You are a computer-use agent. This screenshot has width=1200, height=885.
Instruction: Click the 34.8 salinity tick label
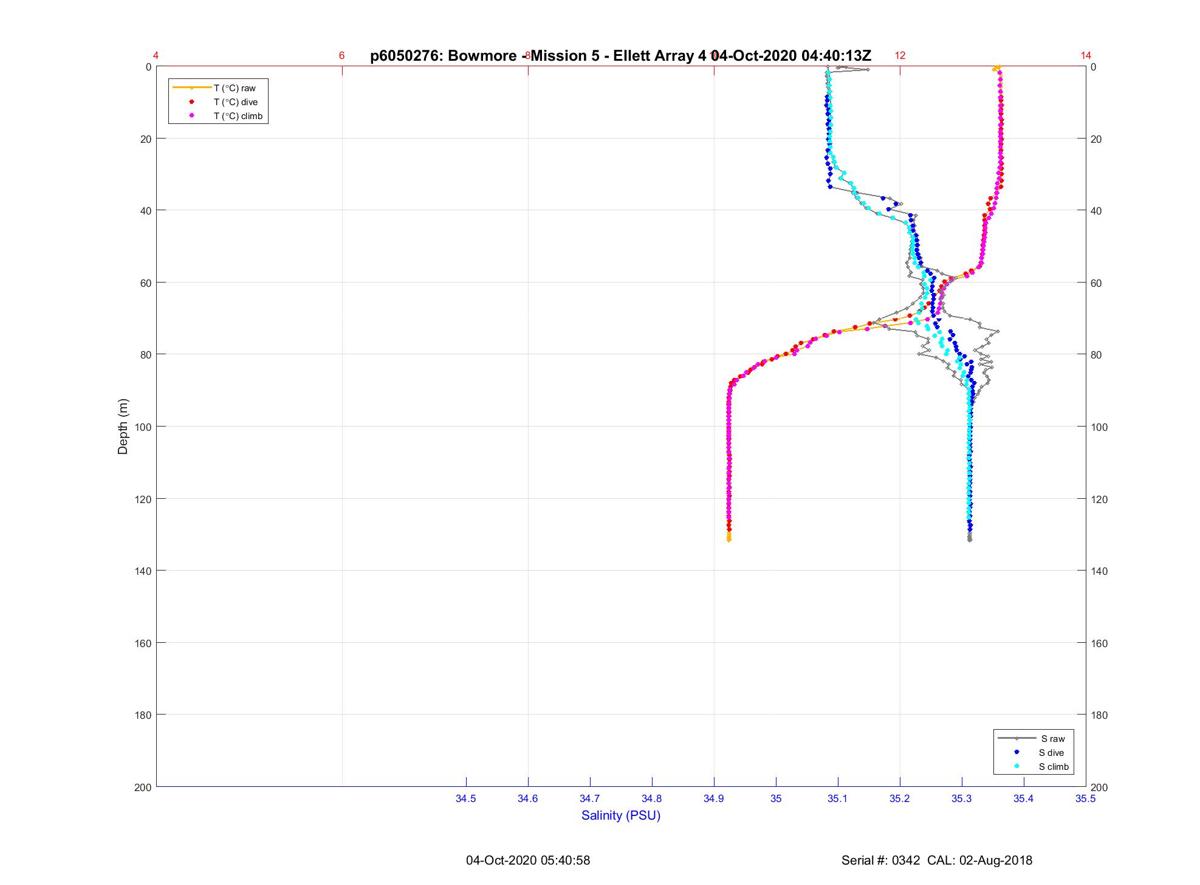652,799
